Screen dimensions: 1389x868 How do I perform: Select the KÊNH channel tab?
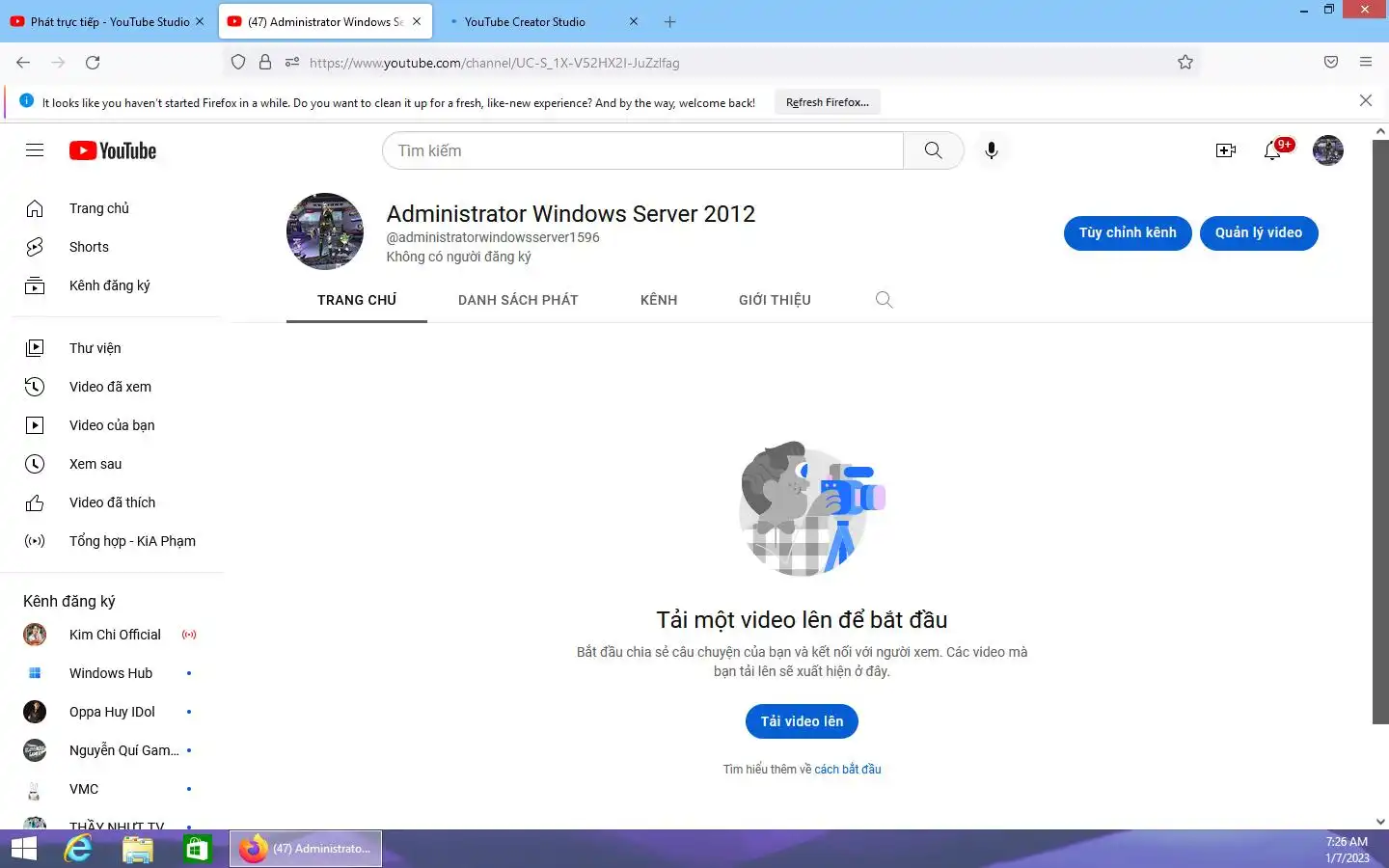[659, 300]
